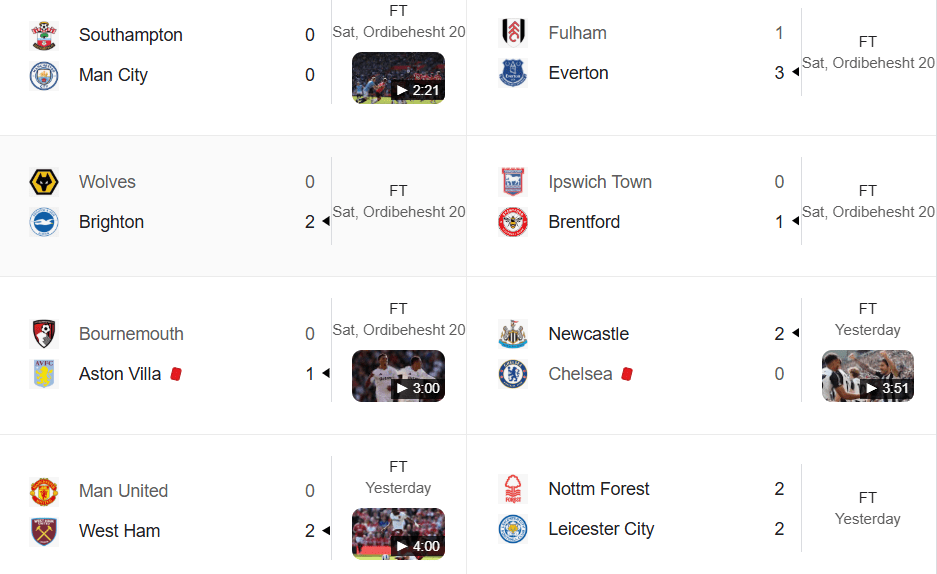The width and height of the screenshot is (937, 574).
Task: Open the Ipswich Town team link
Action: click(x=600, y=182)
